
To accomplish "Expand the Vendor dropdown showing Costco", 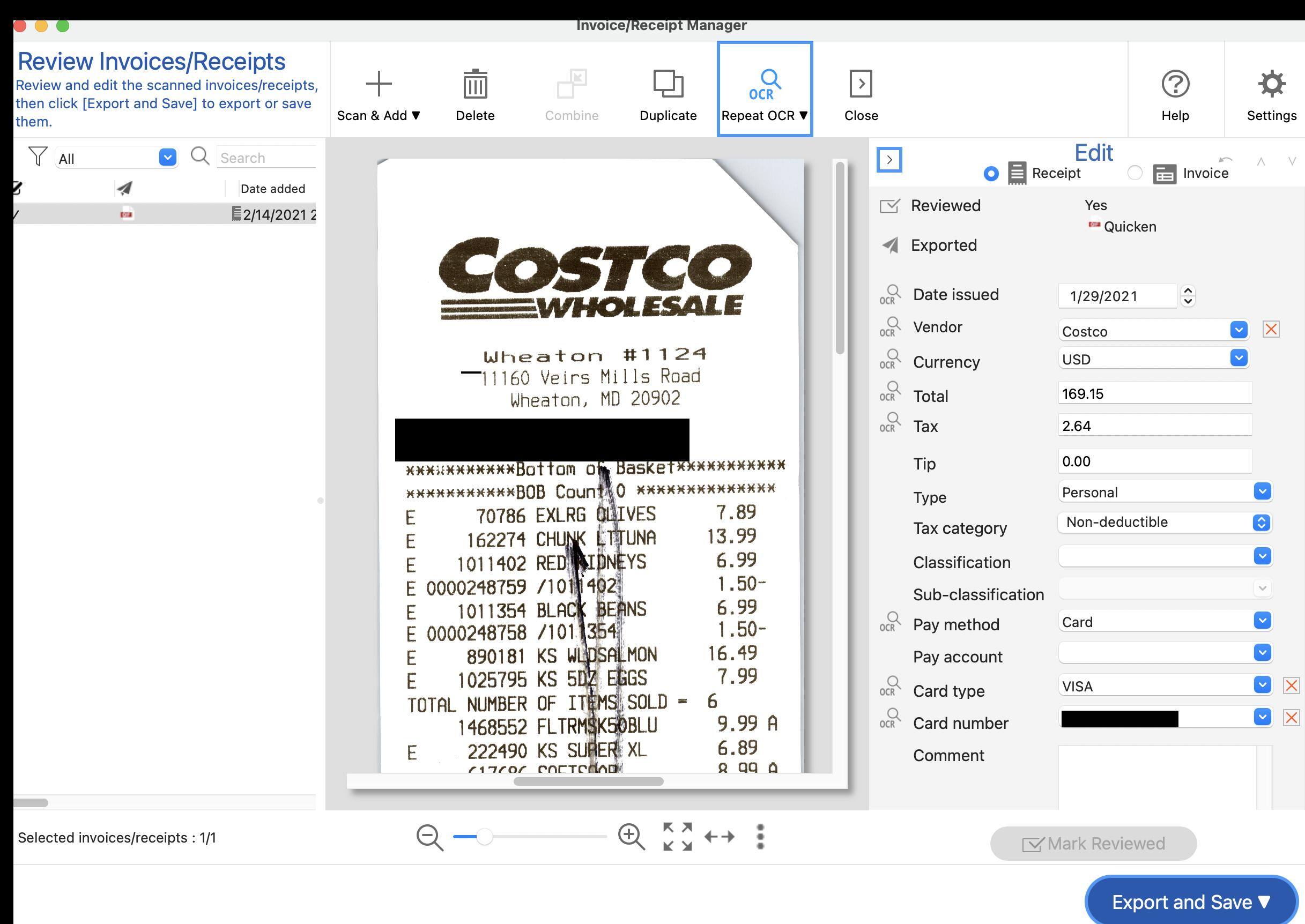I will pos(1239,330).
